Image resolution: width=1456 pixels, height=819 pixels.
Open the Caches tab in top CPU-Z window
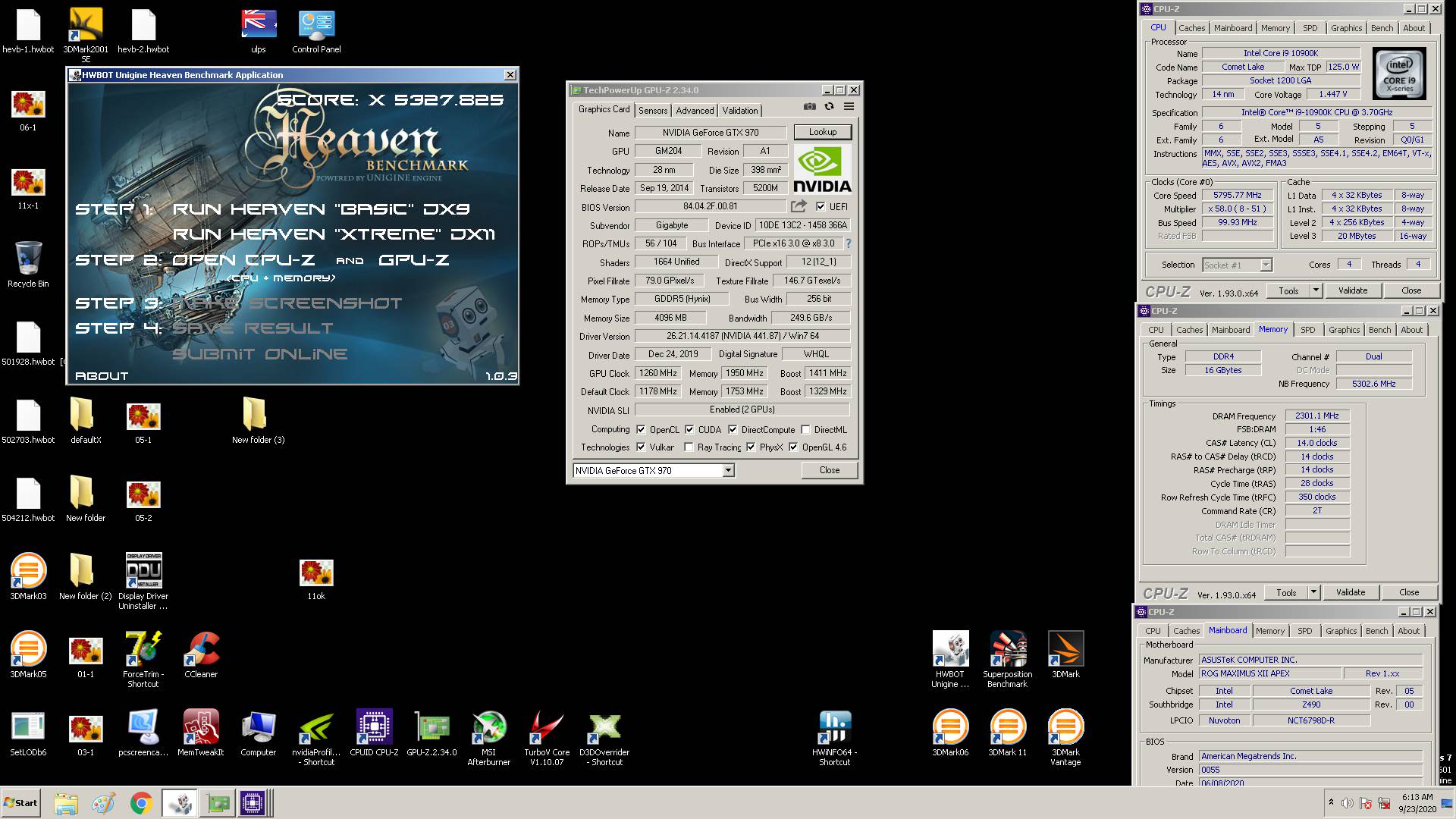(1191, 28)
